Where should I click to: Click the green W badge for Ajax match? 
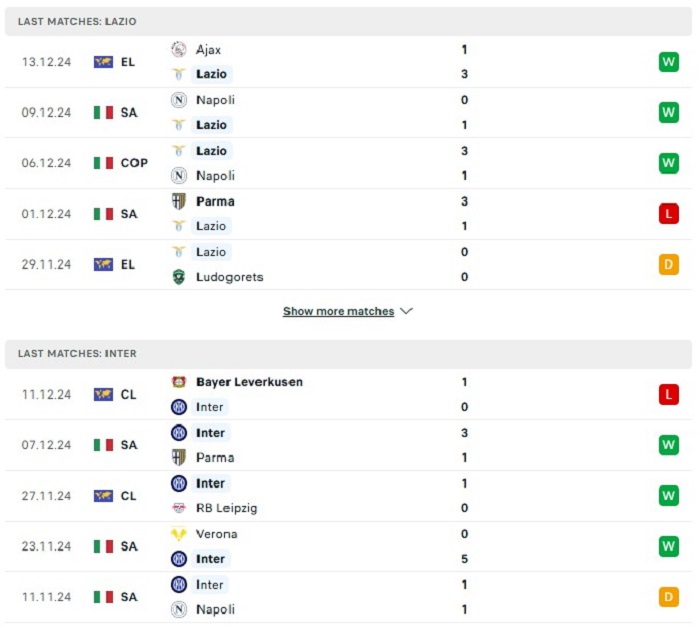click(x=668, y=62)
